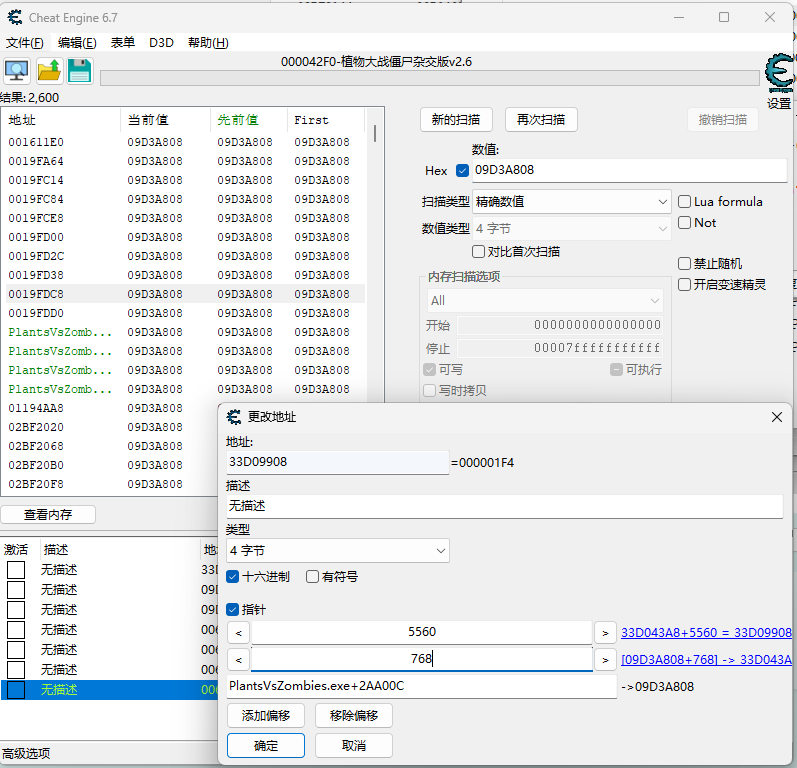Enable the 有符号 signed checkbox
Viewport: 797px width, 768px height.
click(313, 576)
